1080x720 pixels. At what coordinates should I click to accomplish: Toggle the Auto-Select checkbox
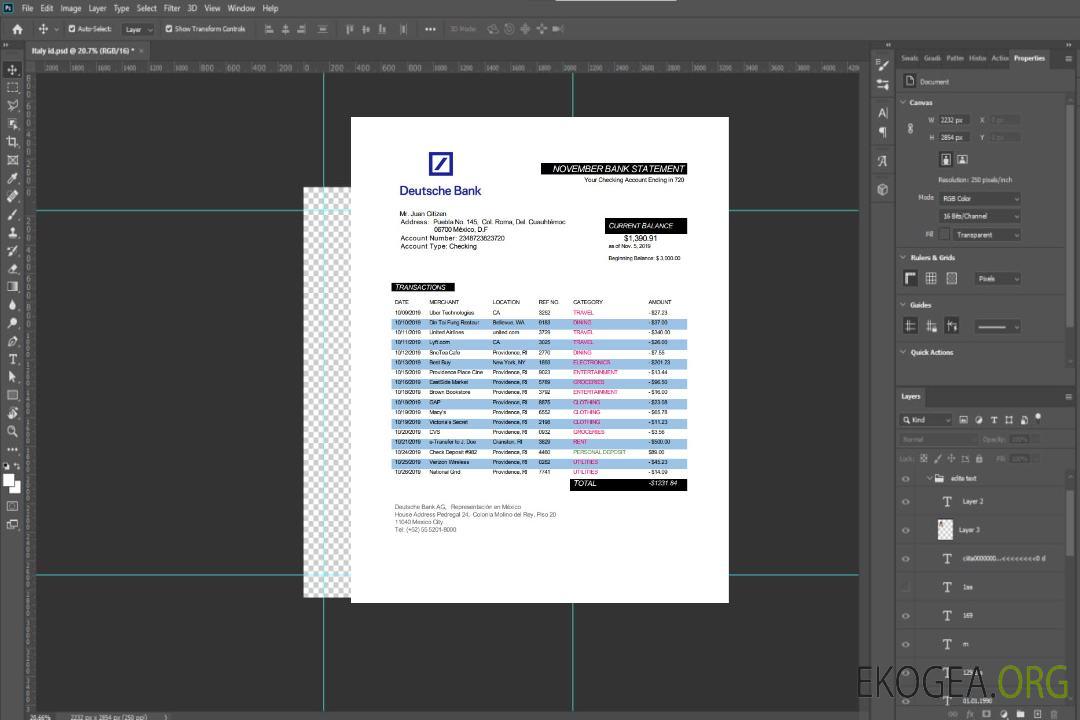coord(72,29)
